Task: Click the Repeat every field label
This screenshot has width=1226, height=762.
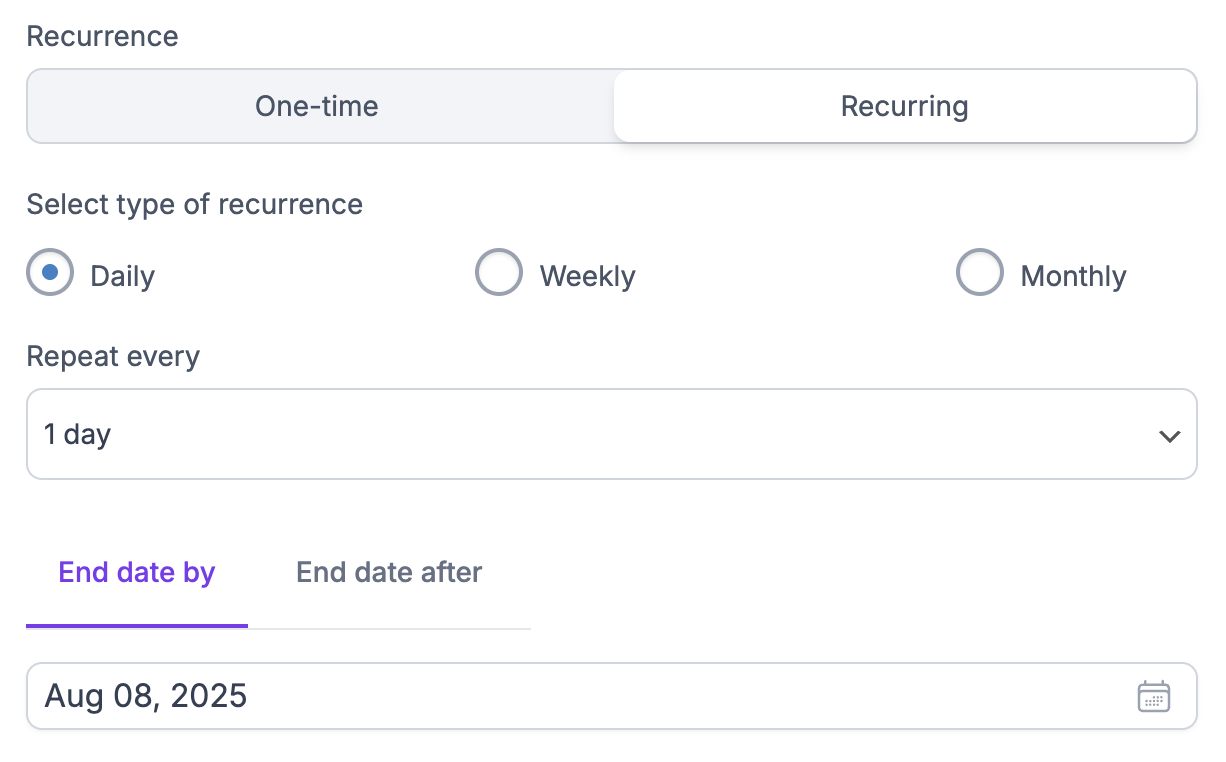Action: tap(113, 356)
